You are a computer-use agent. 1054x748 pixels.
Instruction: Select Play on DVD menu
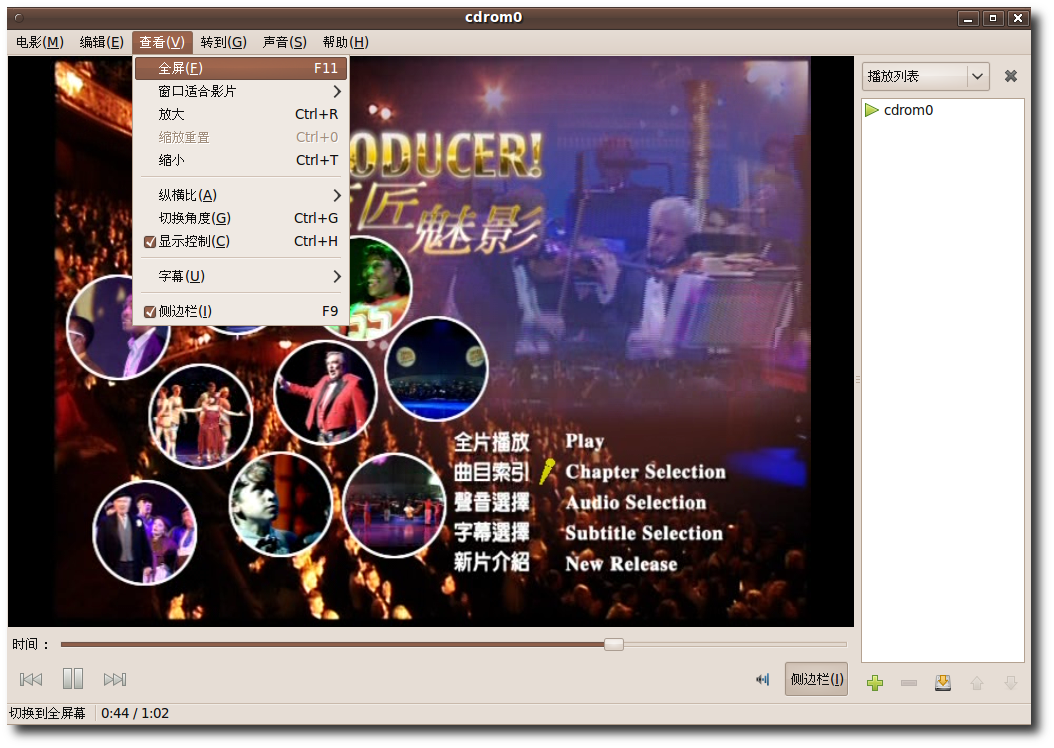coord(584,442)
